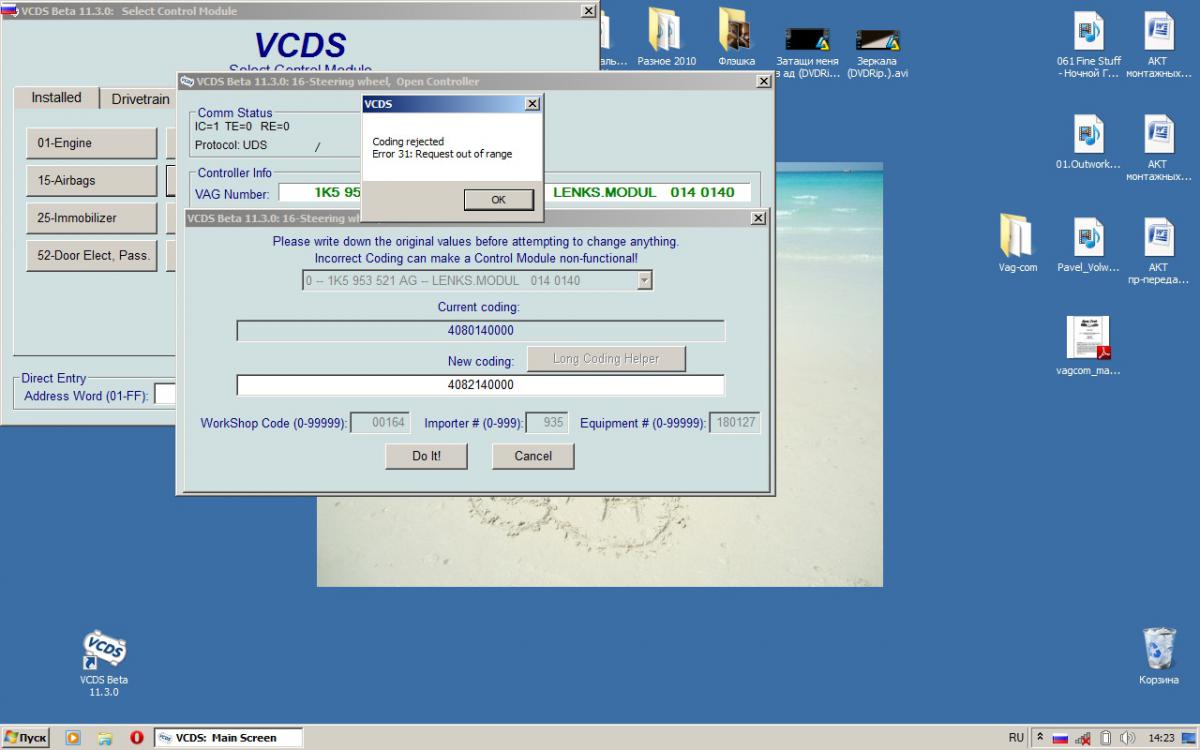Click the Russian flag tray icon
The width and height of the screenshot is (1200, 750).
(1060, 738)
